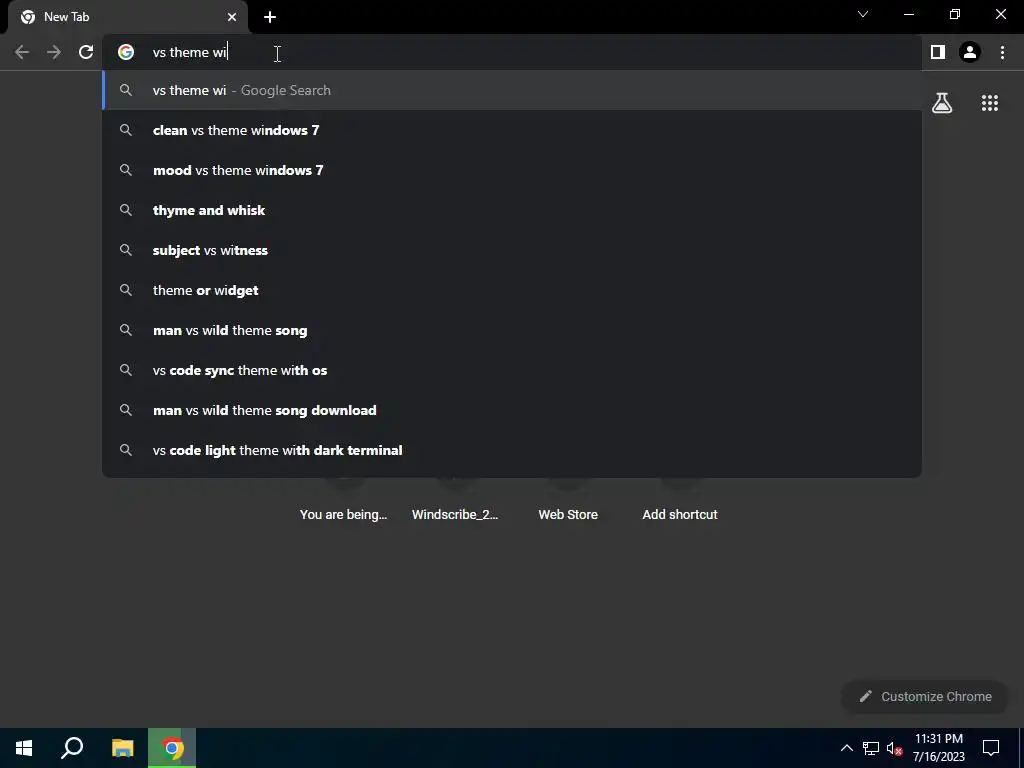
Task: Open the taskbar clock and date
Action: point(938,748)
